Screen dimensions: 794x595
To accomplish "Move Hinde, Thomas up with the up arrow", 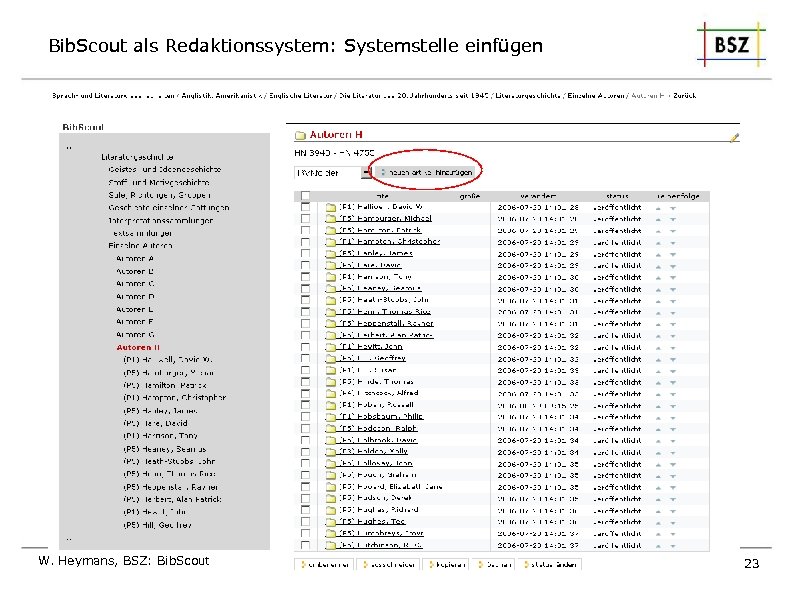I will point(658,382).
